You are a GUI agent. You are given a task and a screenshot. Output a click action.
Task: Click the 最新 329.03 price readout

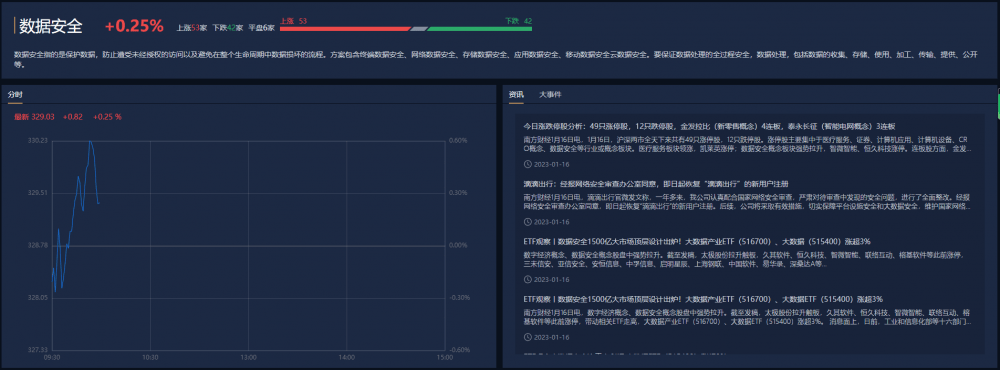click(x=34, y=117)
